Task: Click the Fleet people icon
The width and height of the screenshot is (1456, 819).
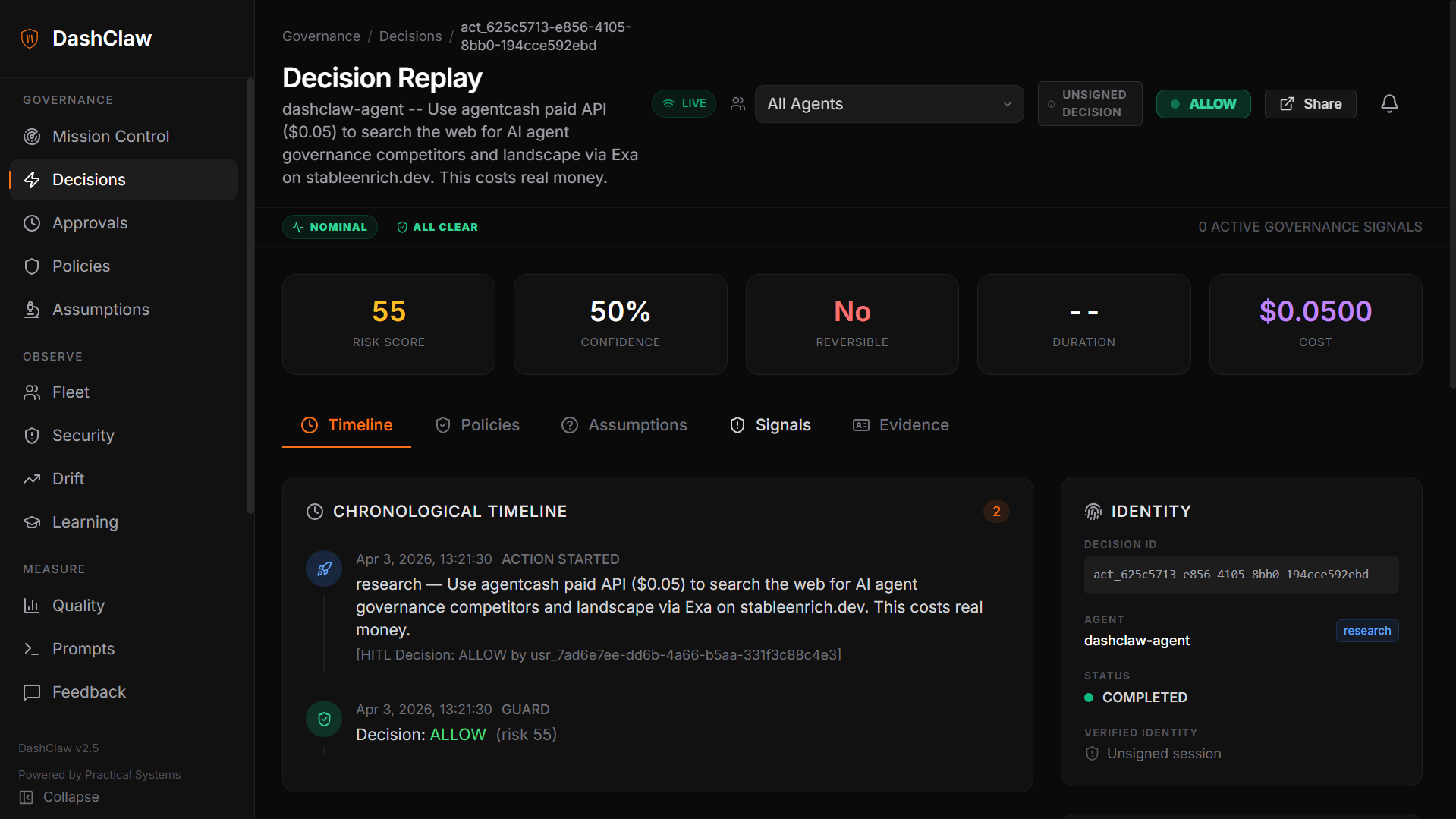Action: pos(32,392)
